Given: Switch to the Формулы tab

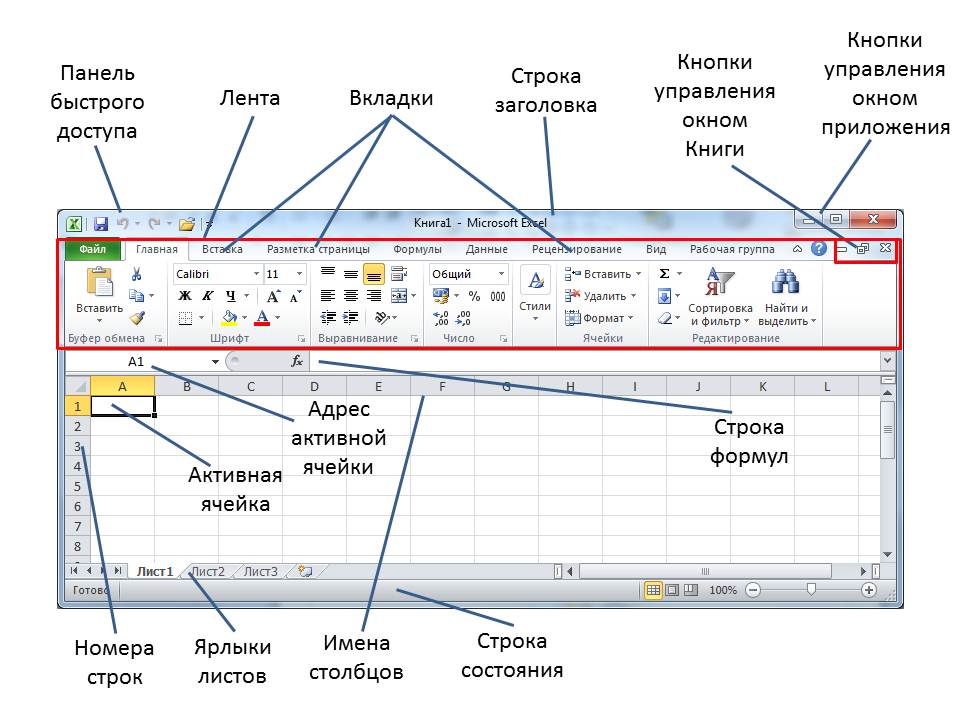Looking at the screenshot, I should (x=418, y=250).
